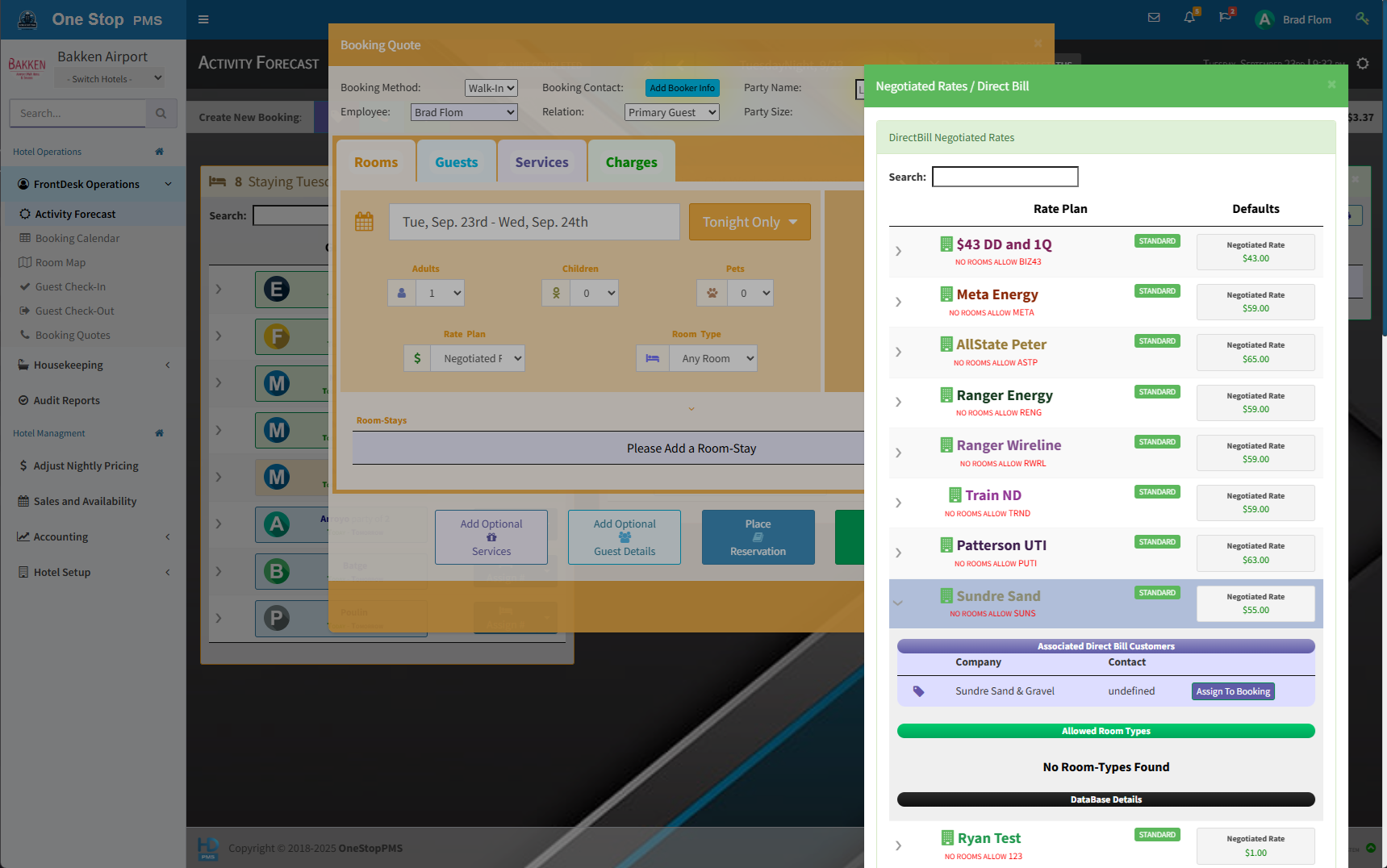
Task: Click the tag icon for Sundre Sand & Gravel
Action: coord(918,691)
